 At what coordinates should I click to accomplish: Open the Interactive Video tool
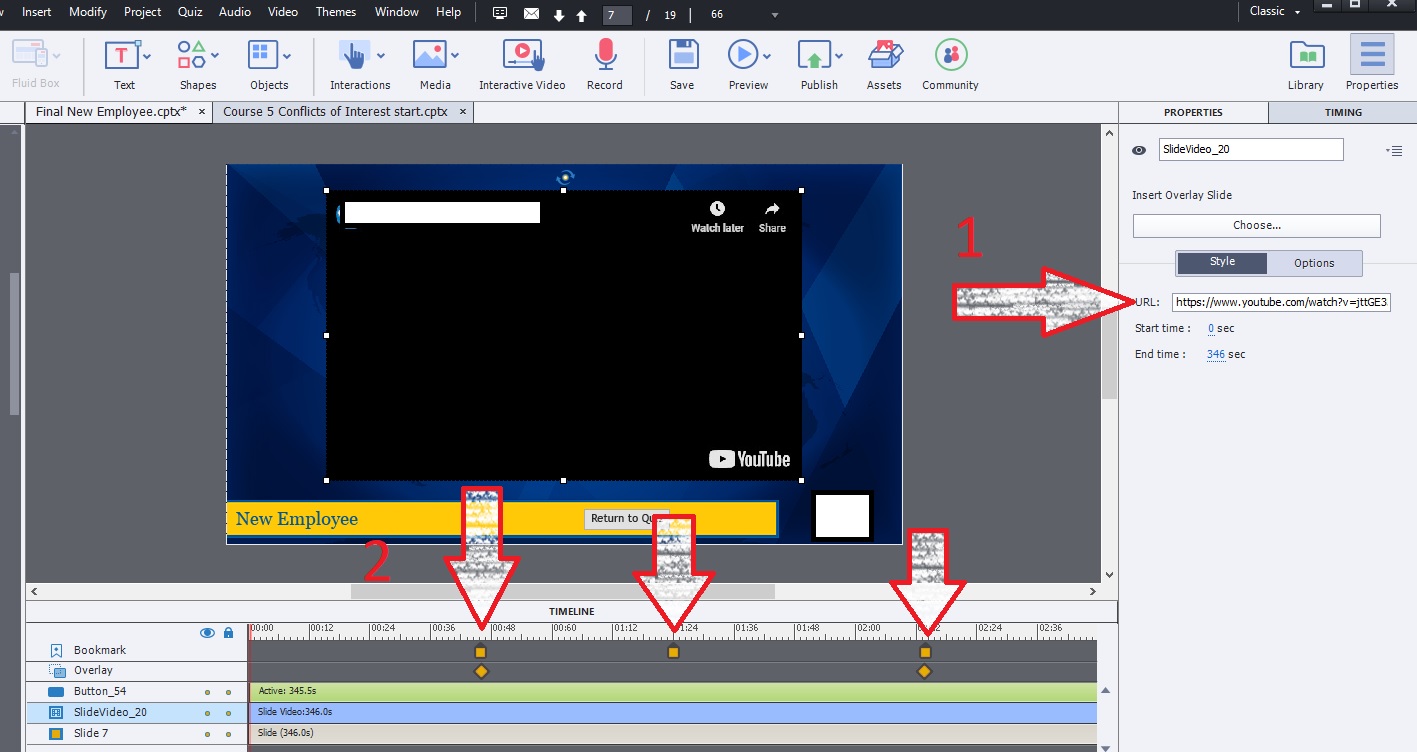click(x=520, y=55)
